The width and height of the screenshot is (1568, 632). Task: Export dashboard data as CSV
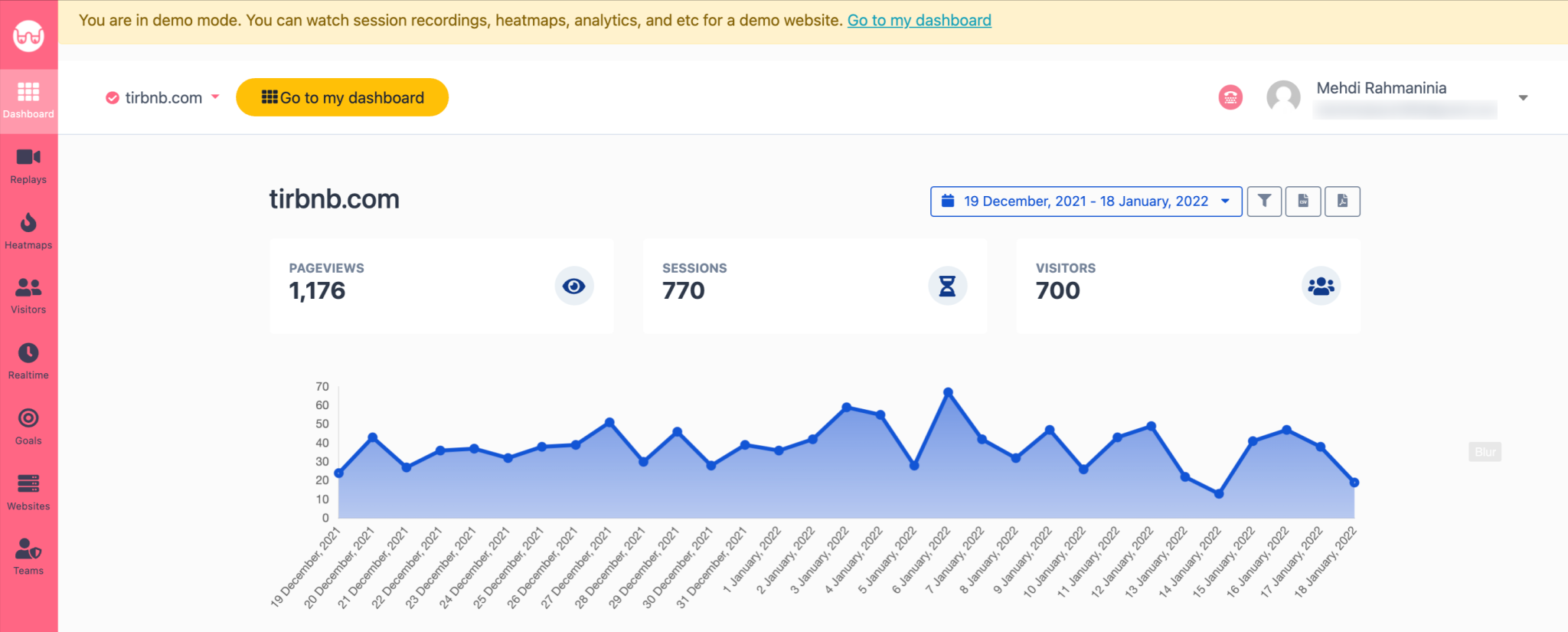pos(1303,201)
